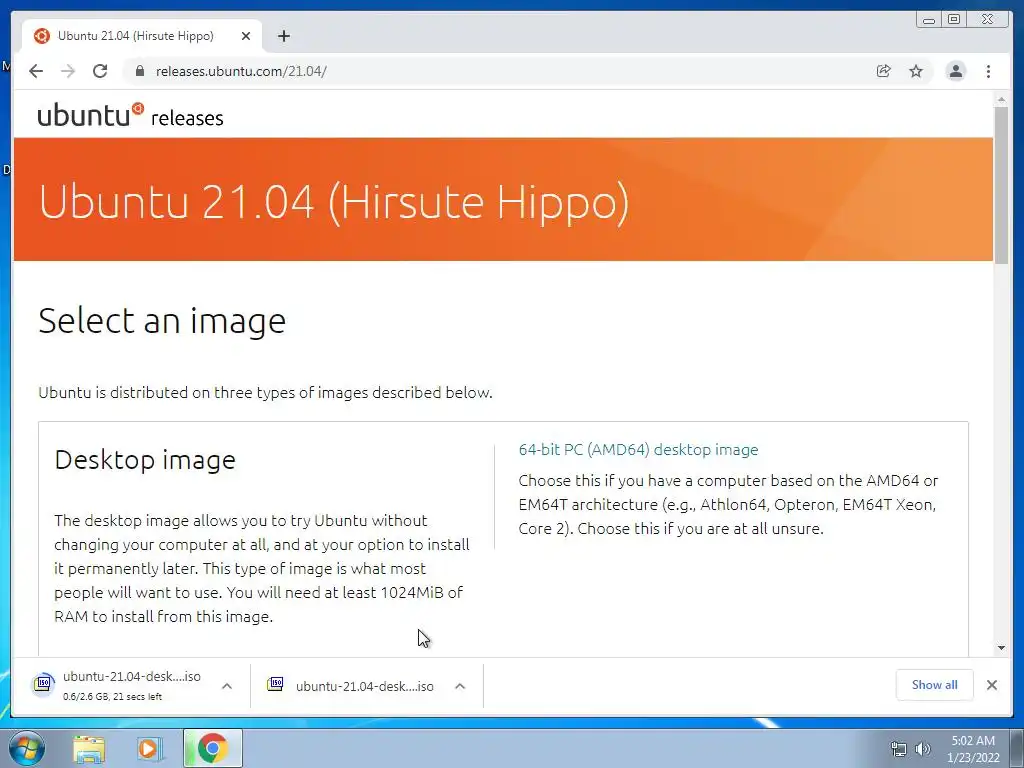1024x768 pixels.
Task: Share this page using the share icon
Action: click(x=884, y=71)
